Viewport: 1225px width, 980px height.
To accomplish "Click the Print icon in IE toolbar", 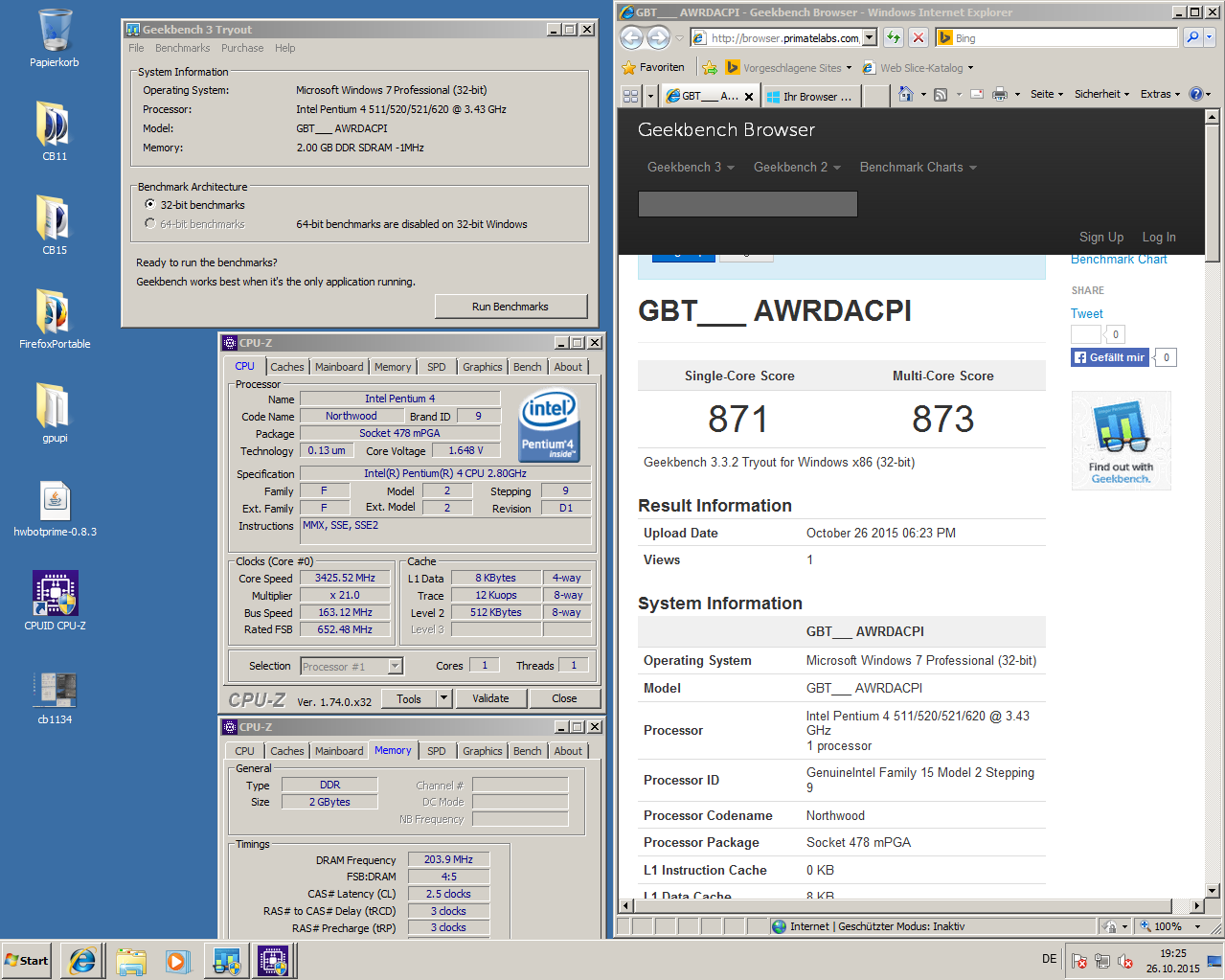I will point(1000,94).
